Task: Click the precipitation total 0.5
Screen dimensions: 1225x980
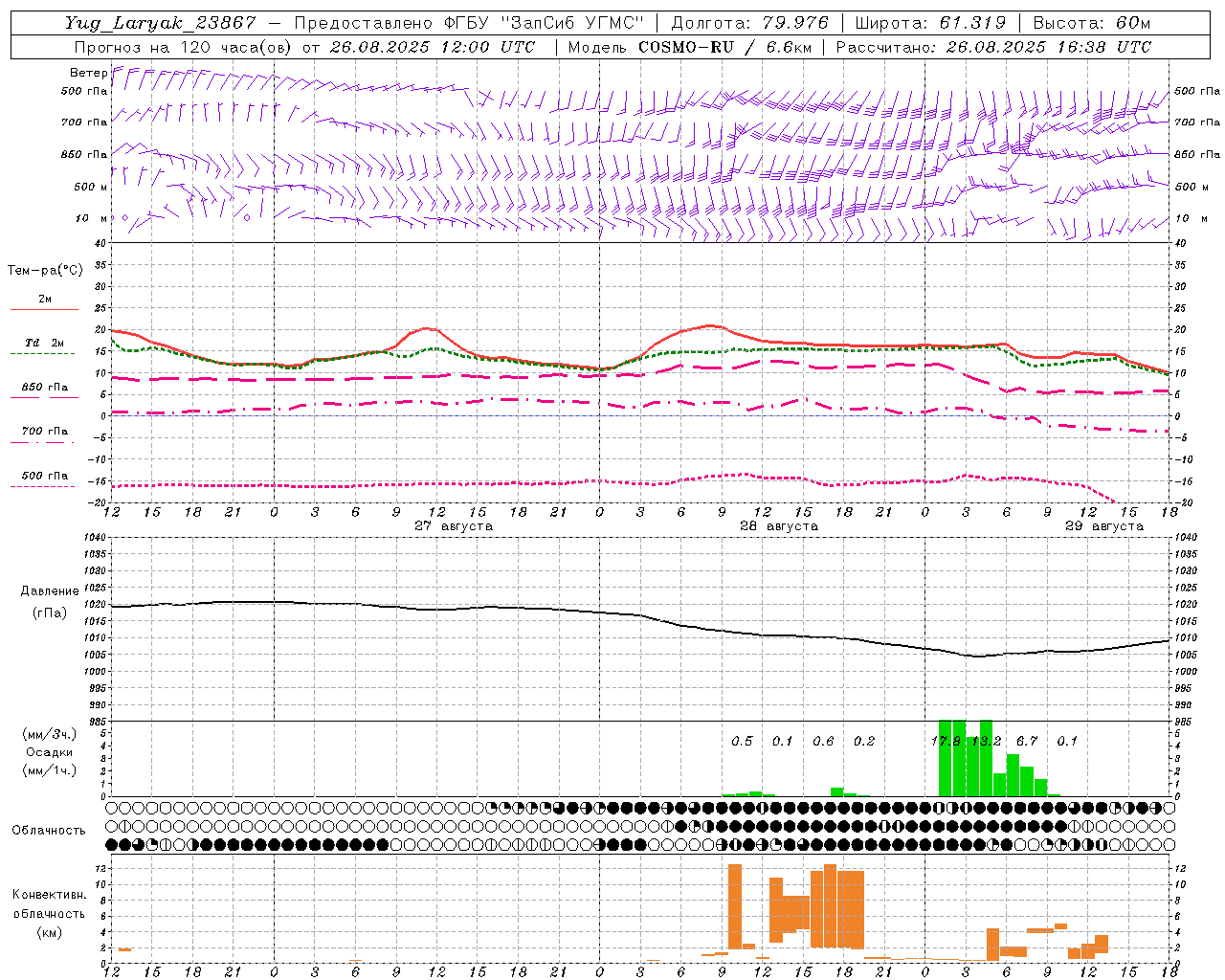Action: pyautogui.click(x=742, y=742)
